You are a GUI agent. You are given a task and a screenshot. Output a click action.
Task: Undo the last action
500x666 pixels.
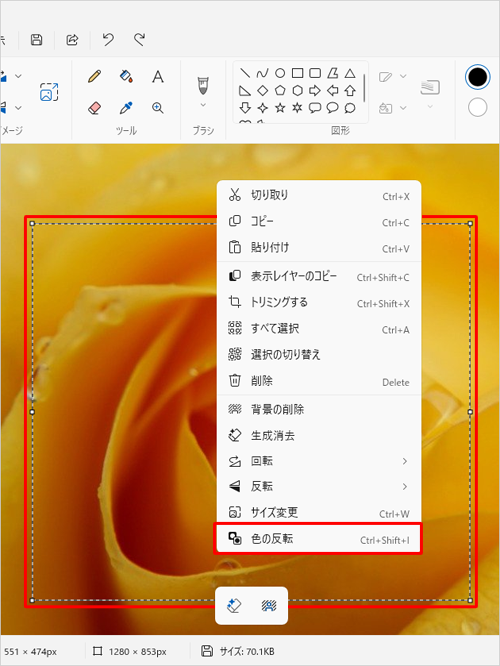(108, 40)
